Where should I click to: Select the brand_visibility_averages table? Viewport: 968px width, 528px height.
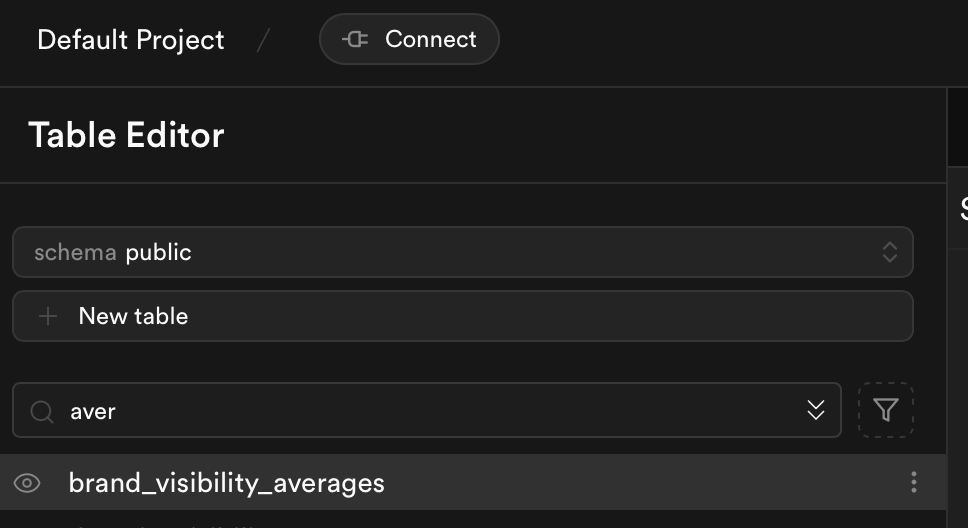pyautogui.click(x=226, y=484)
